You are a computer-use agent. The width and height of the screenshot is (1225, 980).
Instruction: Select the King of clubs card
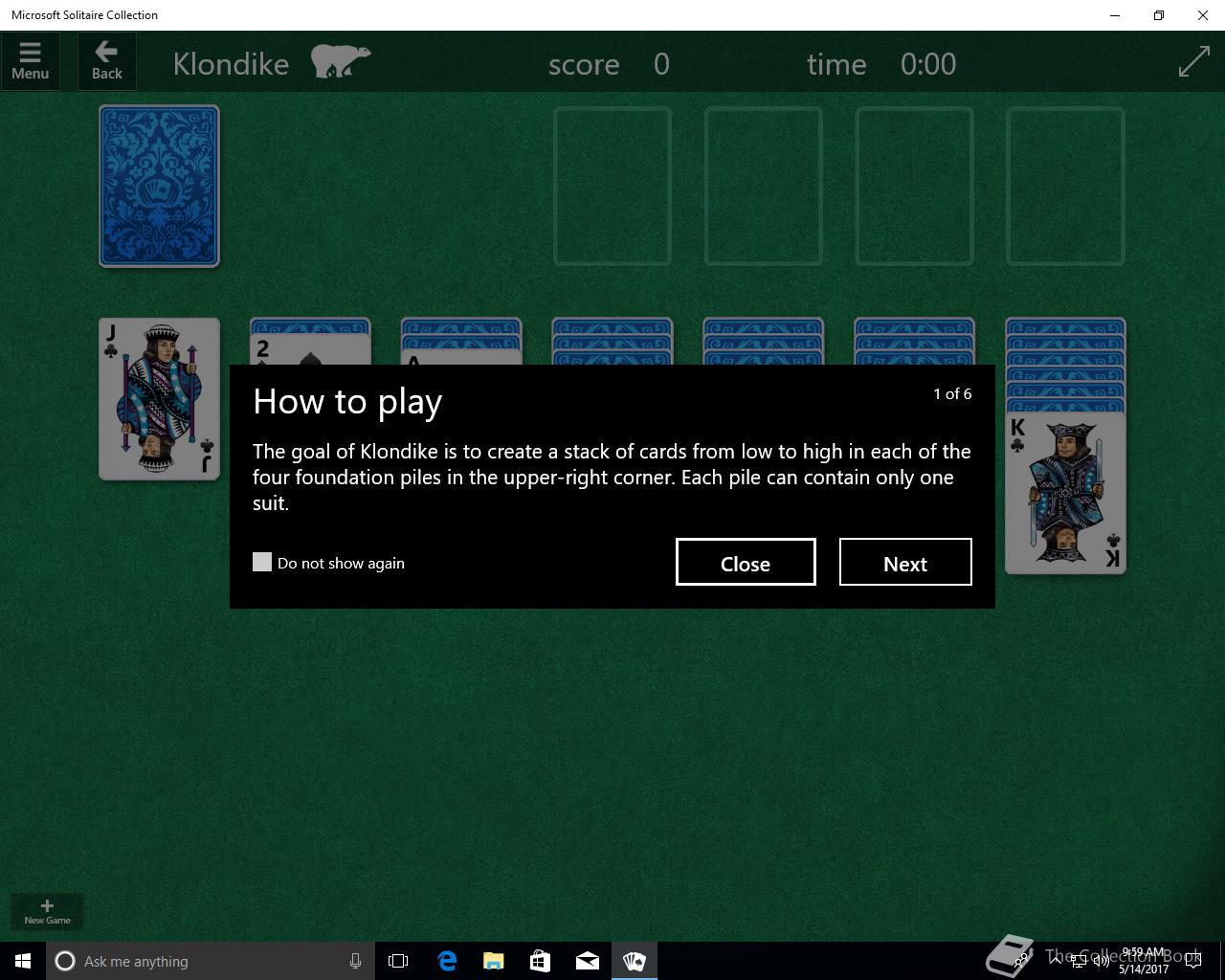tap(1065, 493)
